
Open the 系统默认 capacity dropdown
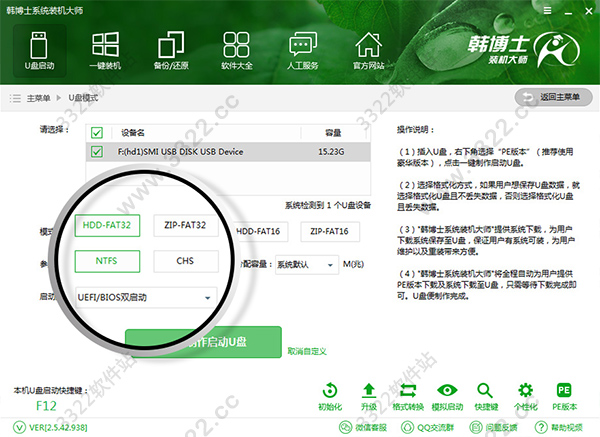pos(307,264)
